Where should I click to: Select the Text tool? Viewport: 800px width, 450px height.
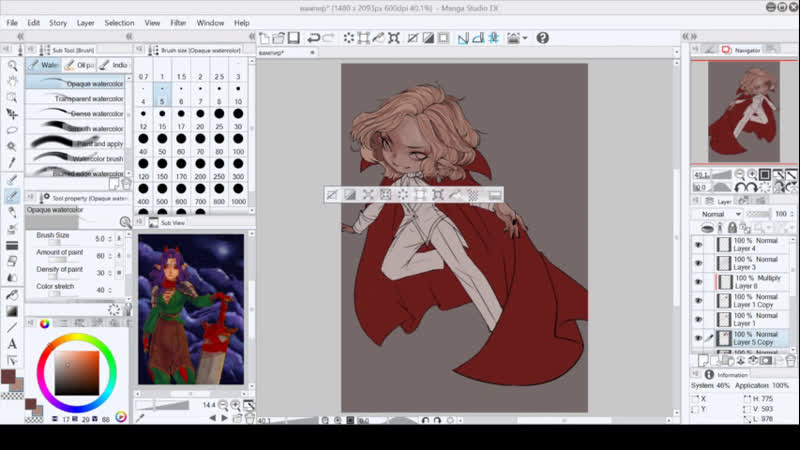[x=12, y=344]
